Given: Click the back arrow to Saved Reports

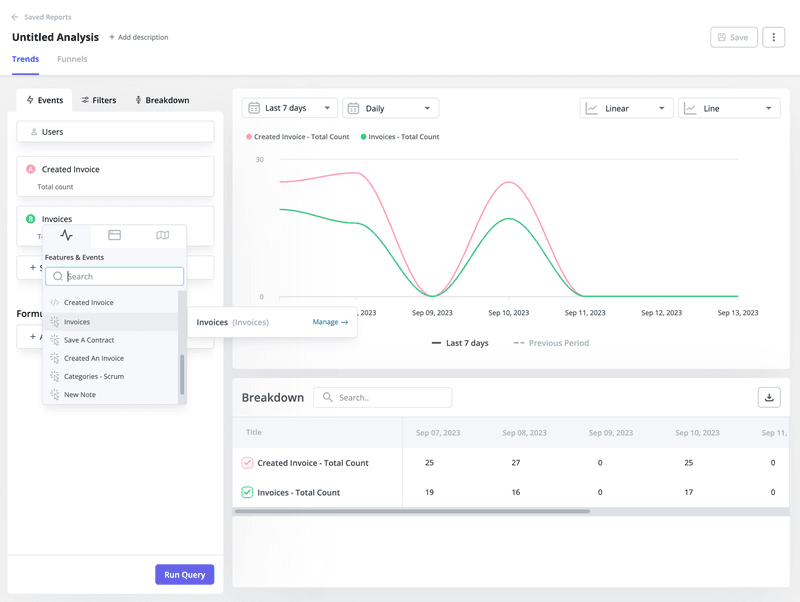Looking at the screenshot, I should [x=15, y=17].
